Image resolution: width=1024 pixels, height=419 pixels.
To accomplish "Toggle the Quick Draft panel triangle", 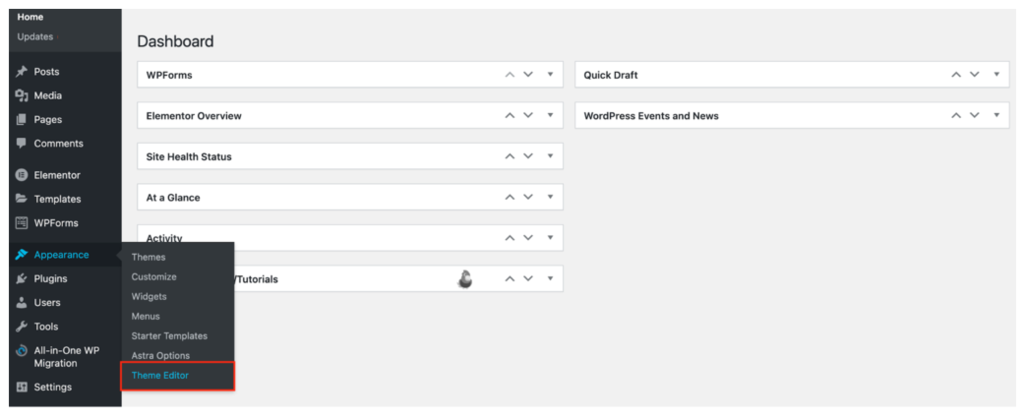I will point(996,75).
